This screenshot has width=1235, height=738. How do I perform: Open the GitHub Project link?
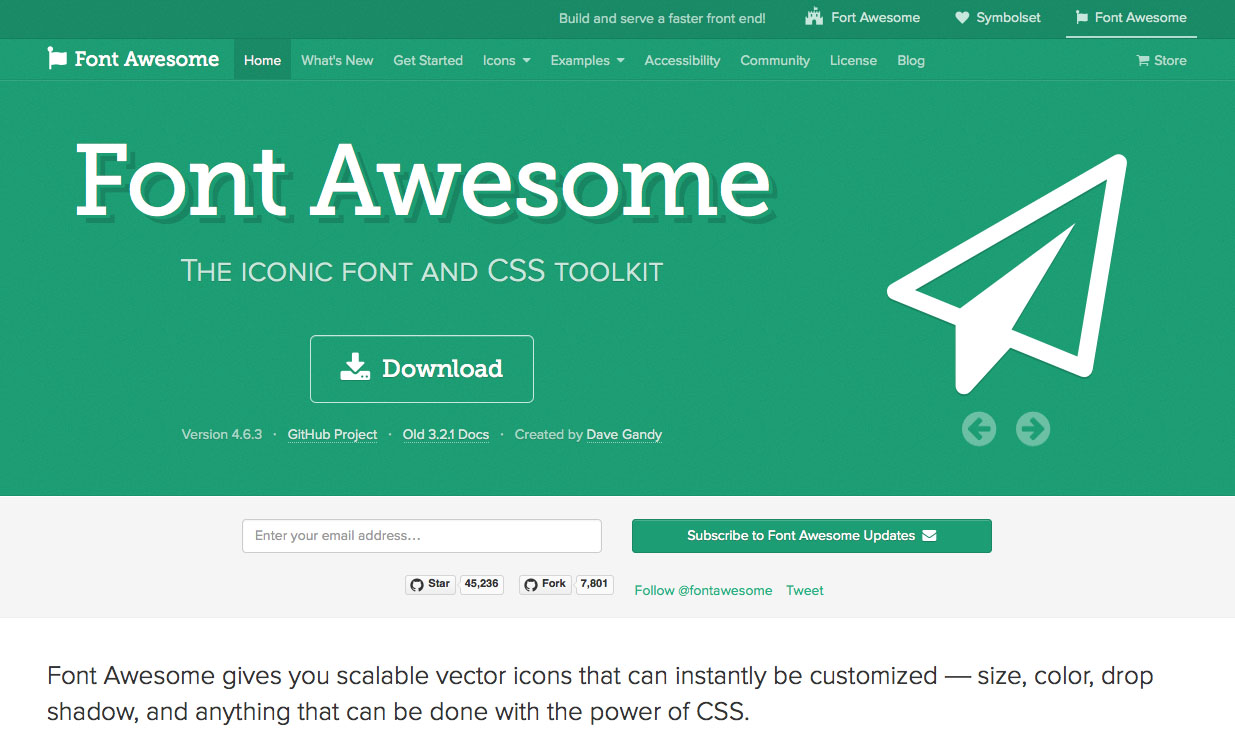333,434
